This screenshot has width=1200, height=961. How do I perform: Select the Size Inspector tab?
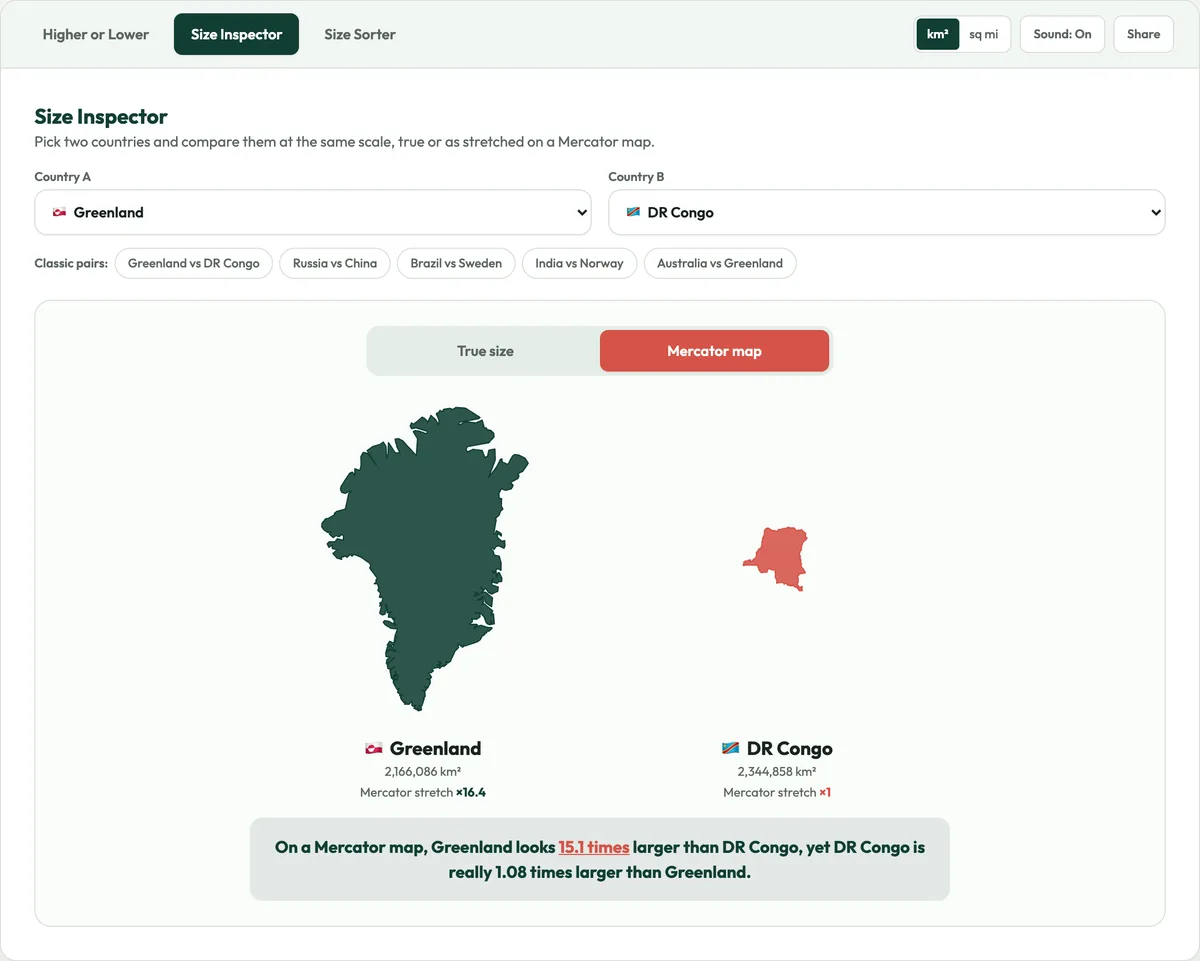click(x=236, y=34)
